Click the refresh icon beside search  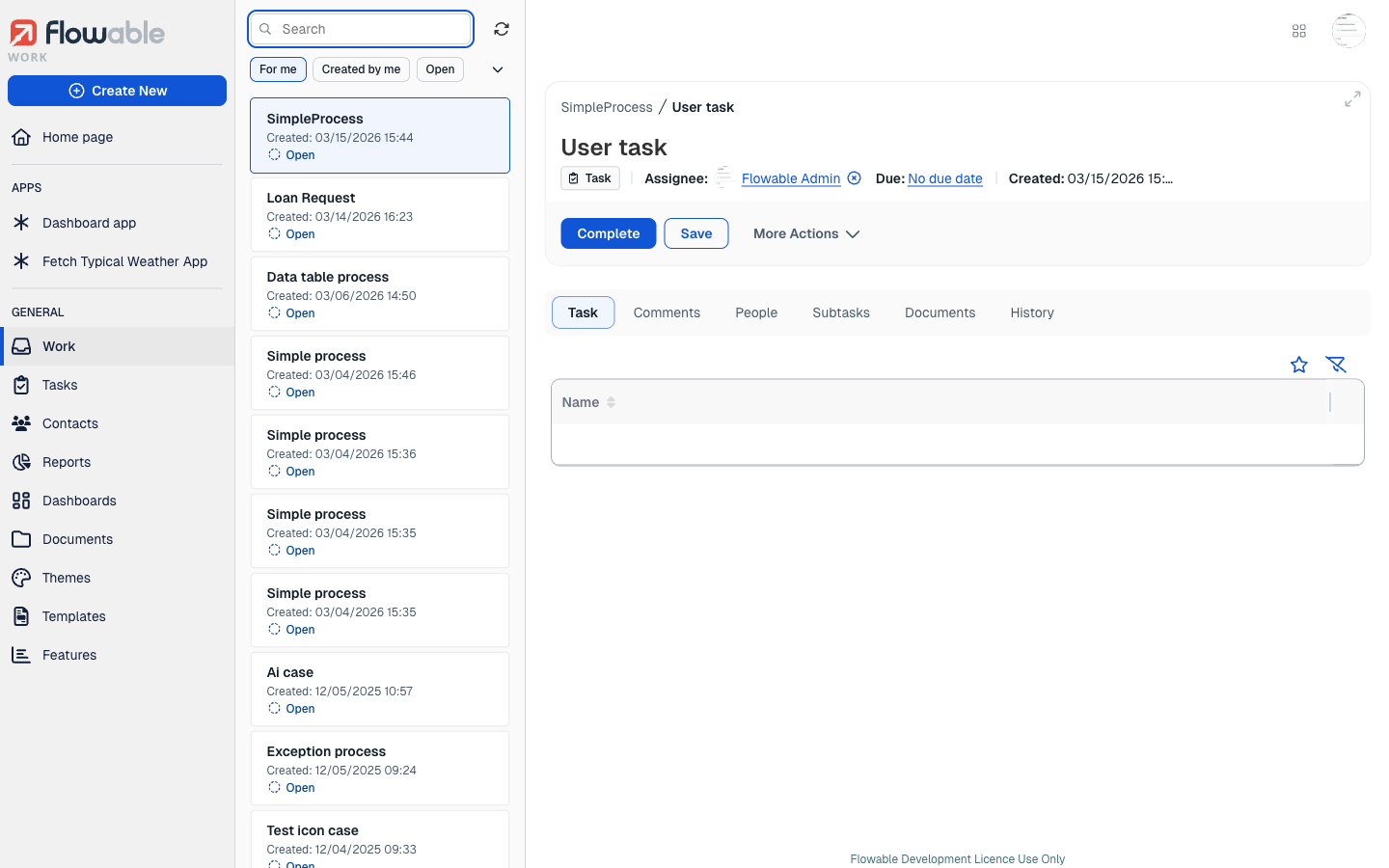point(501,28)
